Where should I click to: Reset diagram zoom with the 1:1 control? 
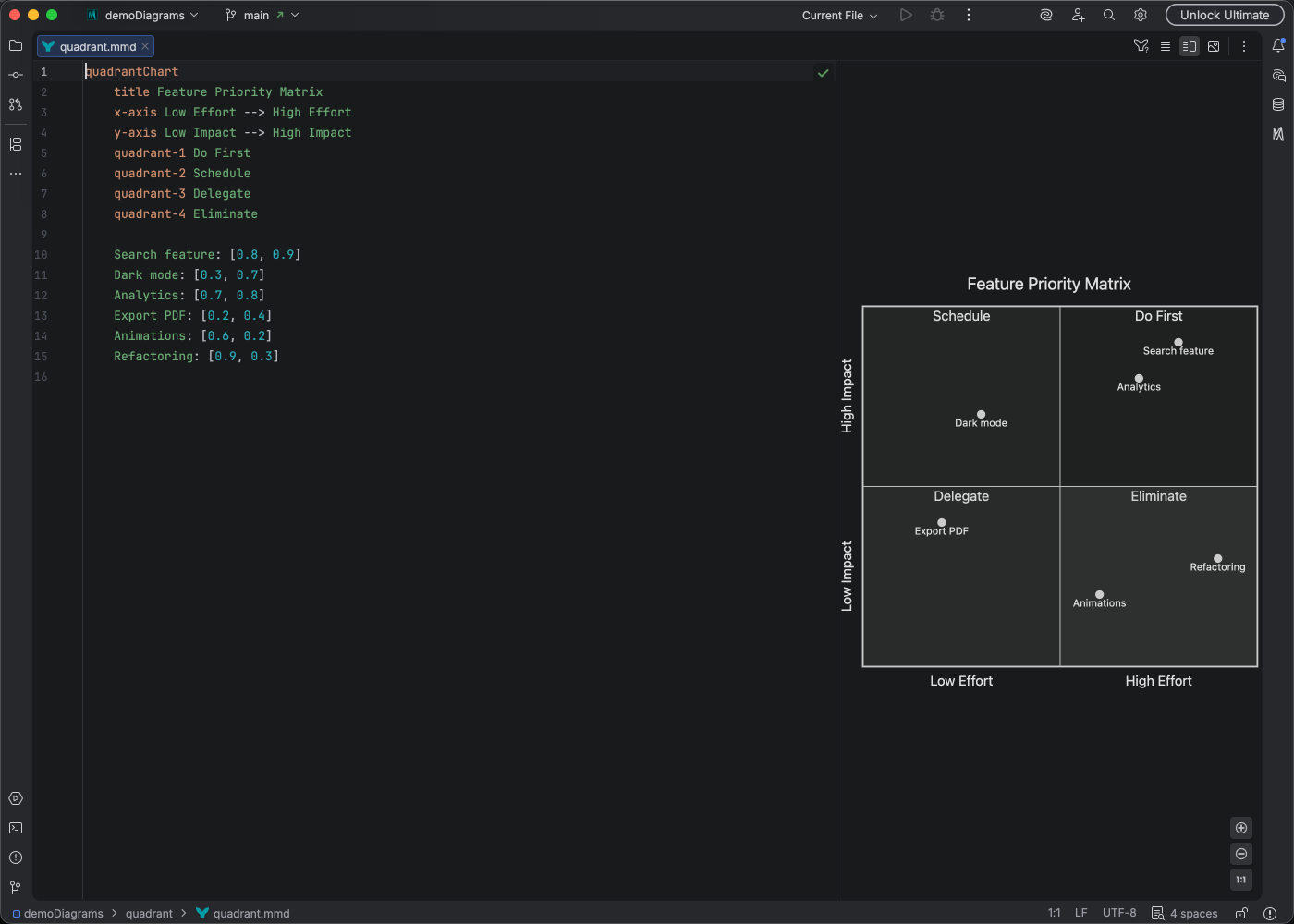[x=1241, y=880]
